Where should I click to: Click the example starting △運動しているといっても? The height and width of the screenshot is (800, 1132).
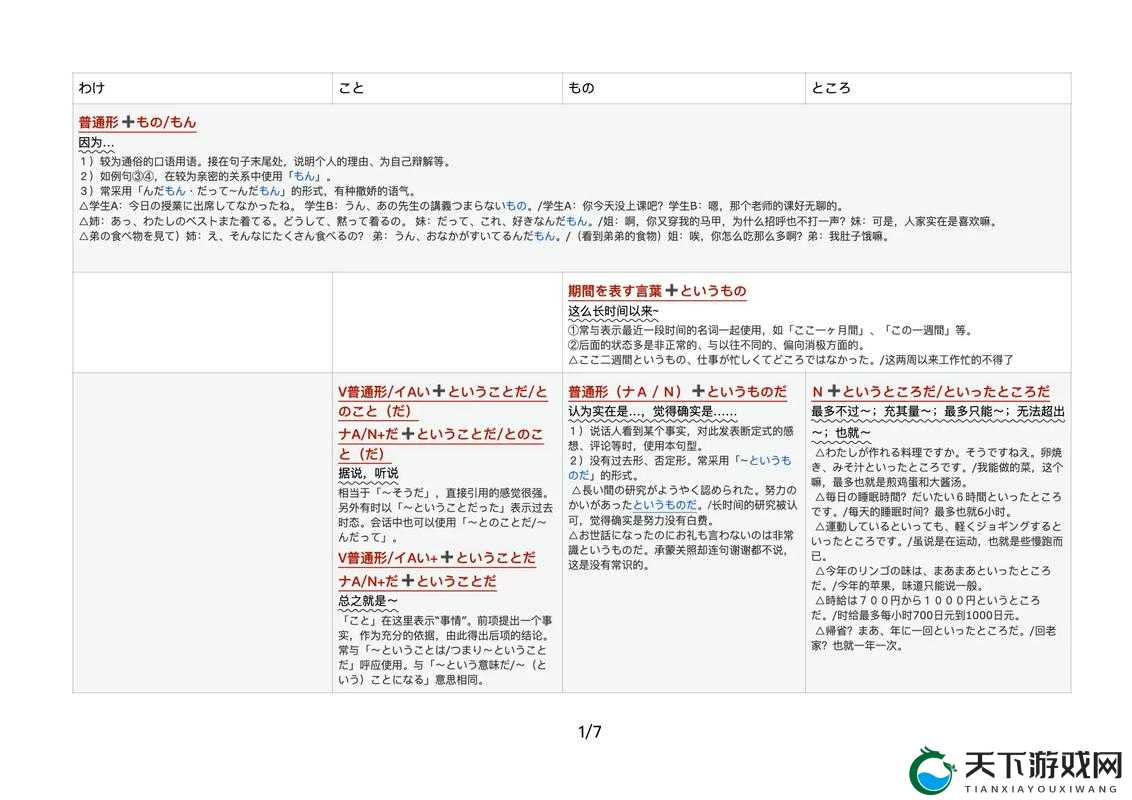click(937, 542)
